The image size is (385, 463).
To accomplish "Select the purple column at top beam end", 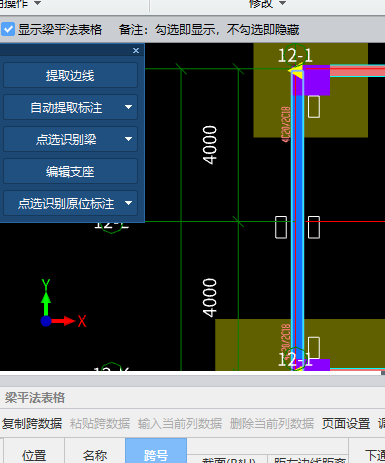I will click(x=312, y=80).
